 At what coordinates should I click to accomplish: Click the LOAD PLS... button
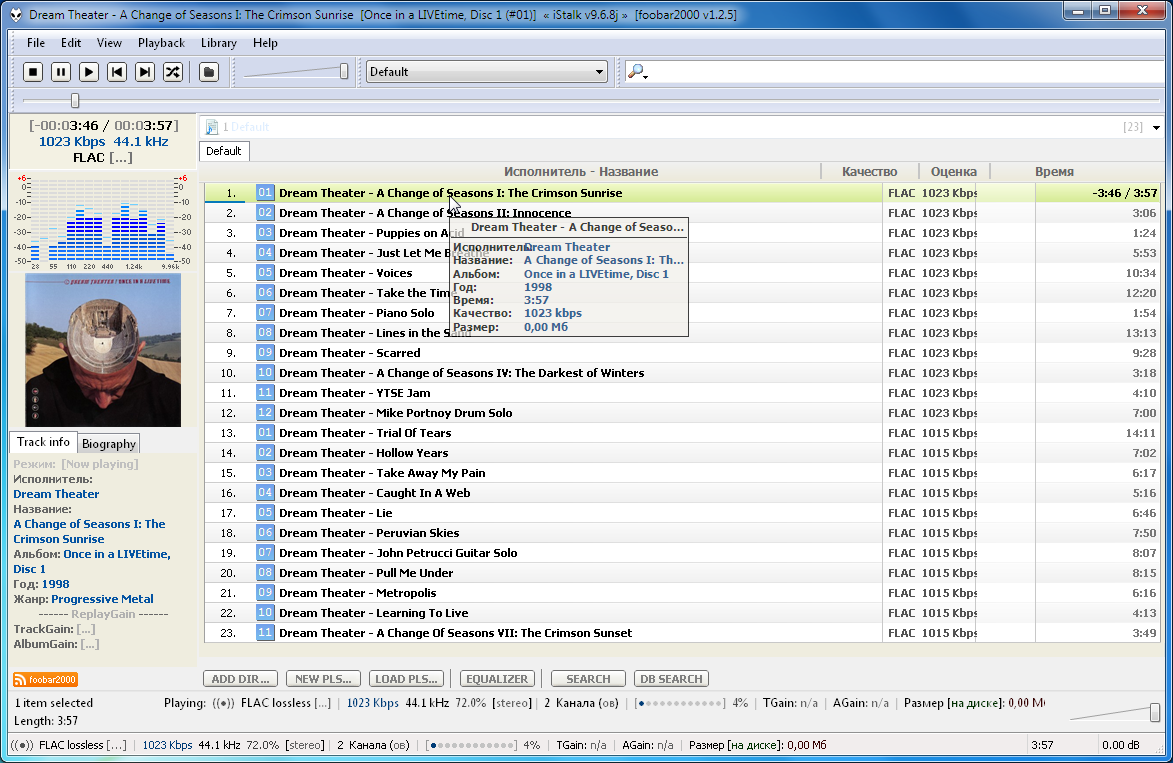pos(406,679)
